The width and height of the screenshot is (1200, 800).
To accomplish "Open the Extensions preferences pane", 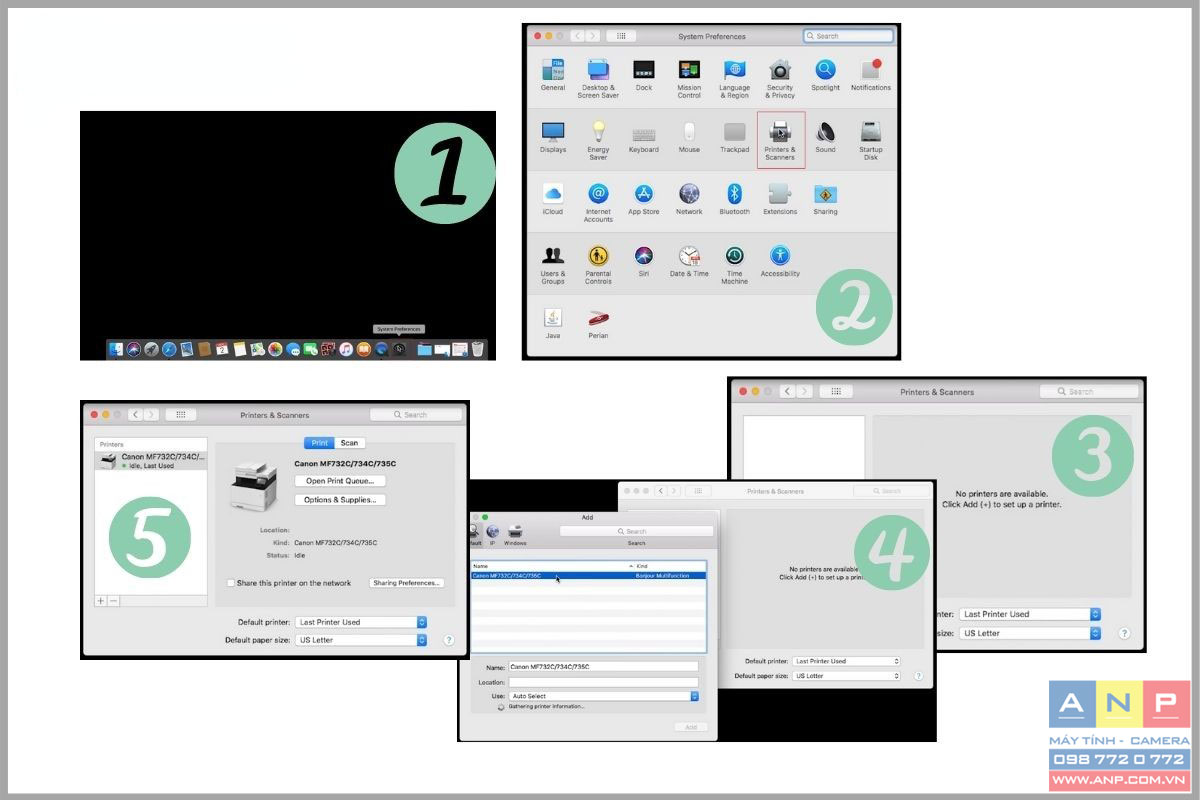I will pos(780,199).
